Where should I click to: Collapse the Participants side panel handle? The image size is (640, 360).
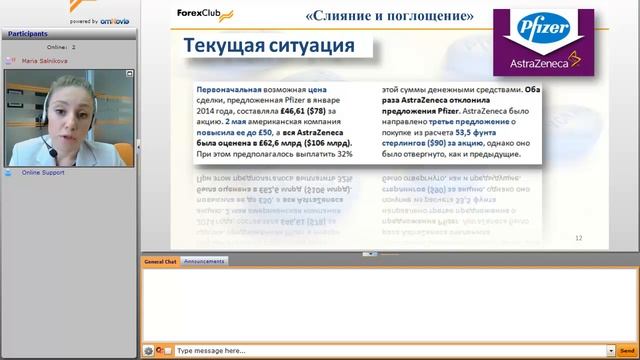pos(138,147)
